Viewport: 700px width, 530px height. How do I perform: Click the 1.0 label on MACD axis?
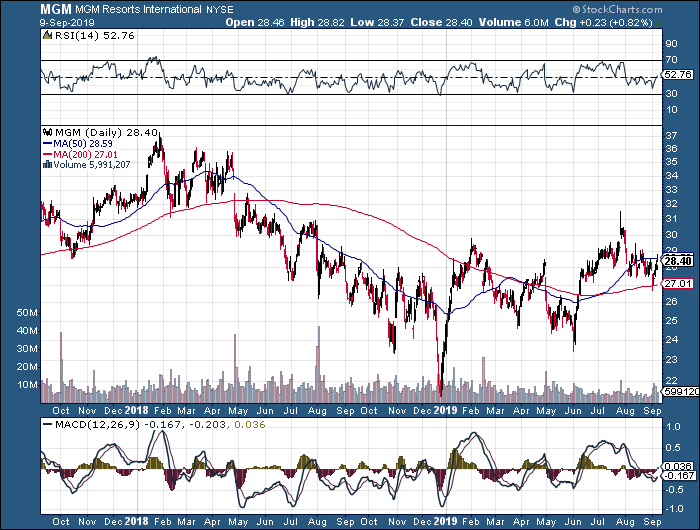coord(673,426)
